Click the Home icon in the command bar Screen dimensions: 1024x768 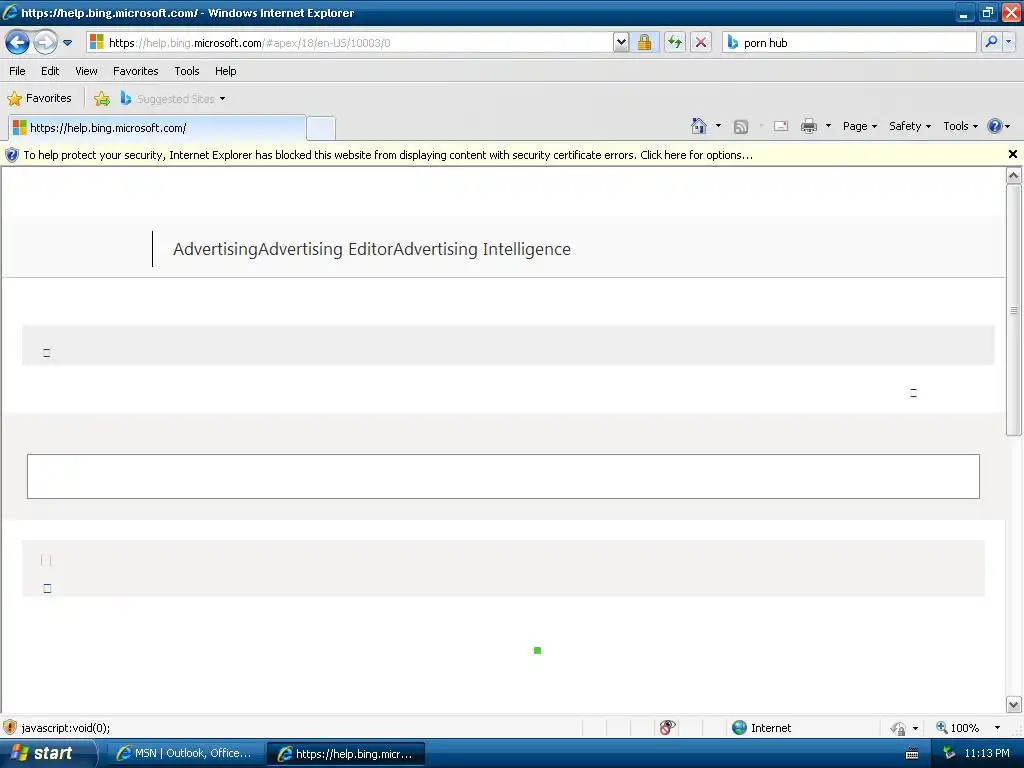tap(699, 126)
